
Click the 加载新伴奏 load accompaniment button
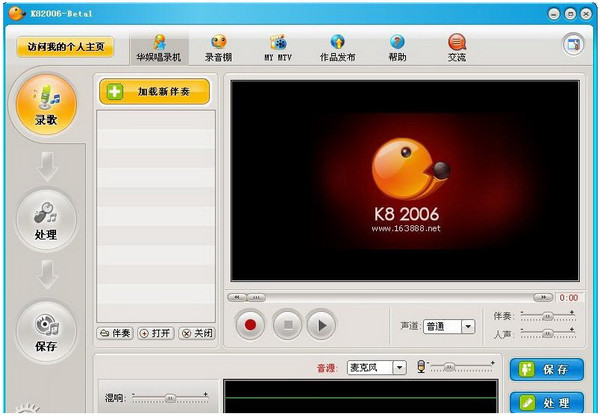(x=155, y=92)
